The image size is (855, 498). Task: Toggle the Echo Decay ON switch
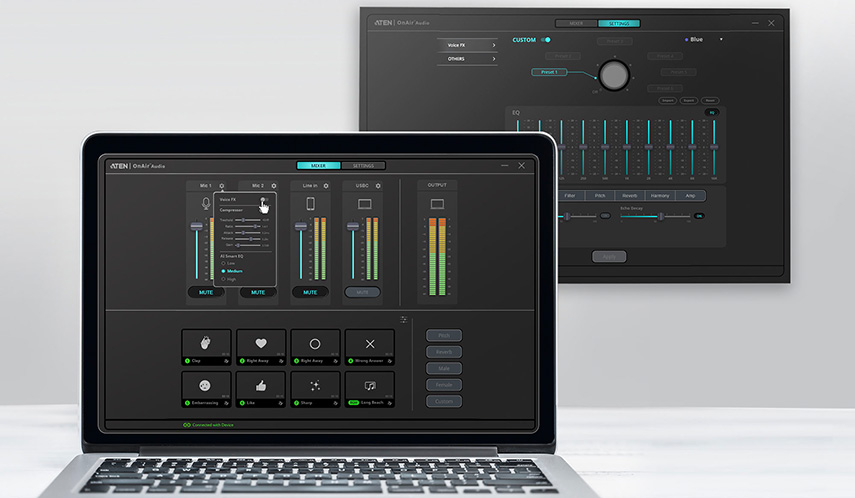(x=699, y=216)
